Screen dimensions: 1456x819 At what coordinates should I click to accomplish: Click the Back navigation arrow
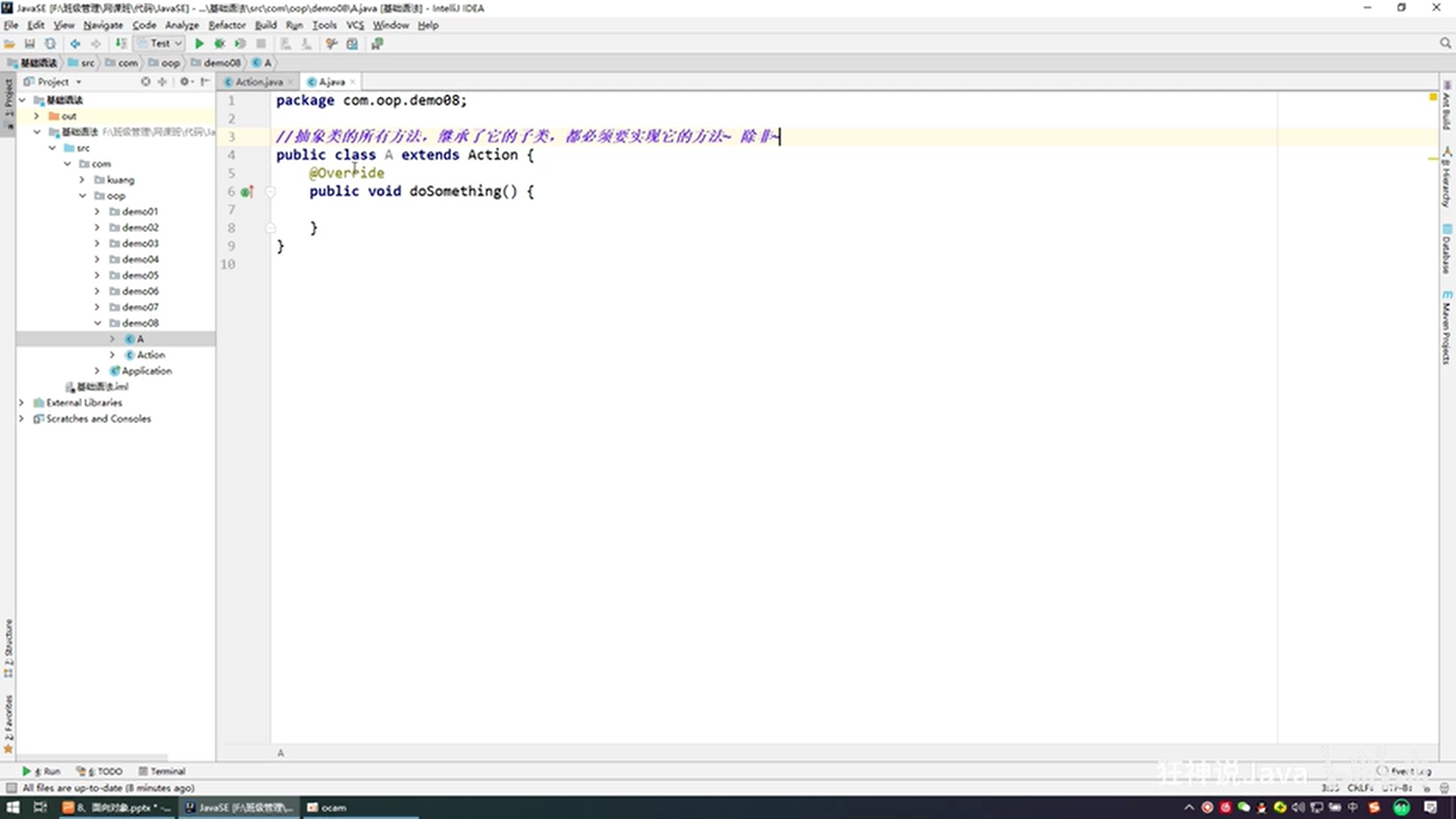pos(75,44)
